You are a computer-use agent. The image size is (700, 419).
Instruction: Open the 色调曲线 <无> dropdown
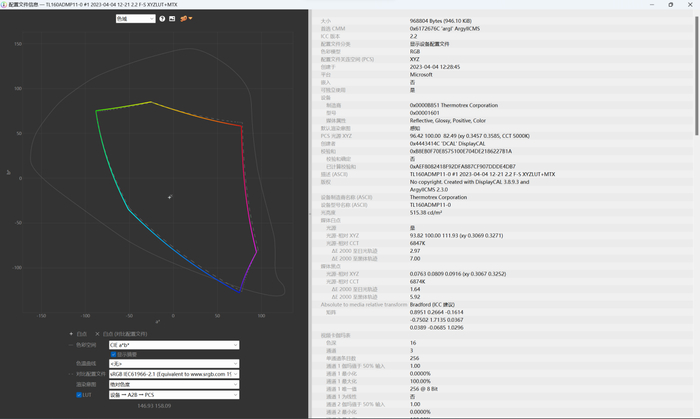173,363
